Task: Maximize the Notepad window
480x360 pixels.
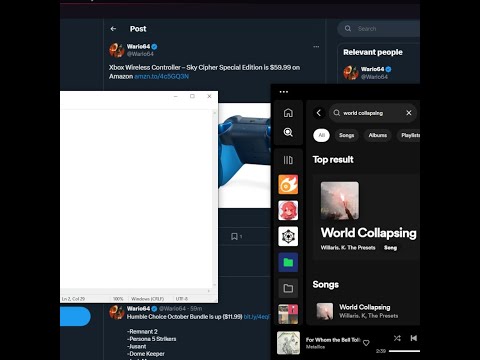Action: point(192,96)
